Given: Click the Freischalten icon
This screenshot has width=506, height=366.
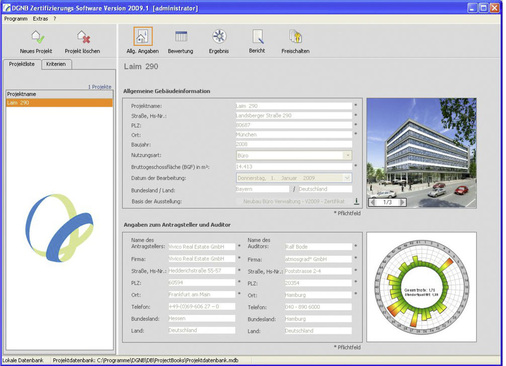Looking at the screenshot, I should pos(296,36).
